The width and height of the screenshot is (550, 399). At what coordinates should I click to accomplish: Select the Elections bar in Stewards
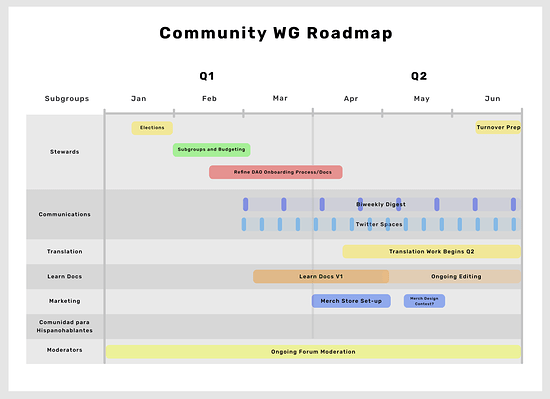click(x=152, y=128)
